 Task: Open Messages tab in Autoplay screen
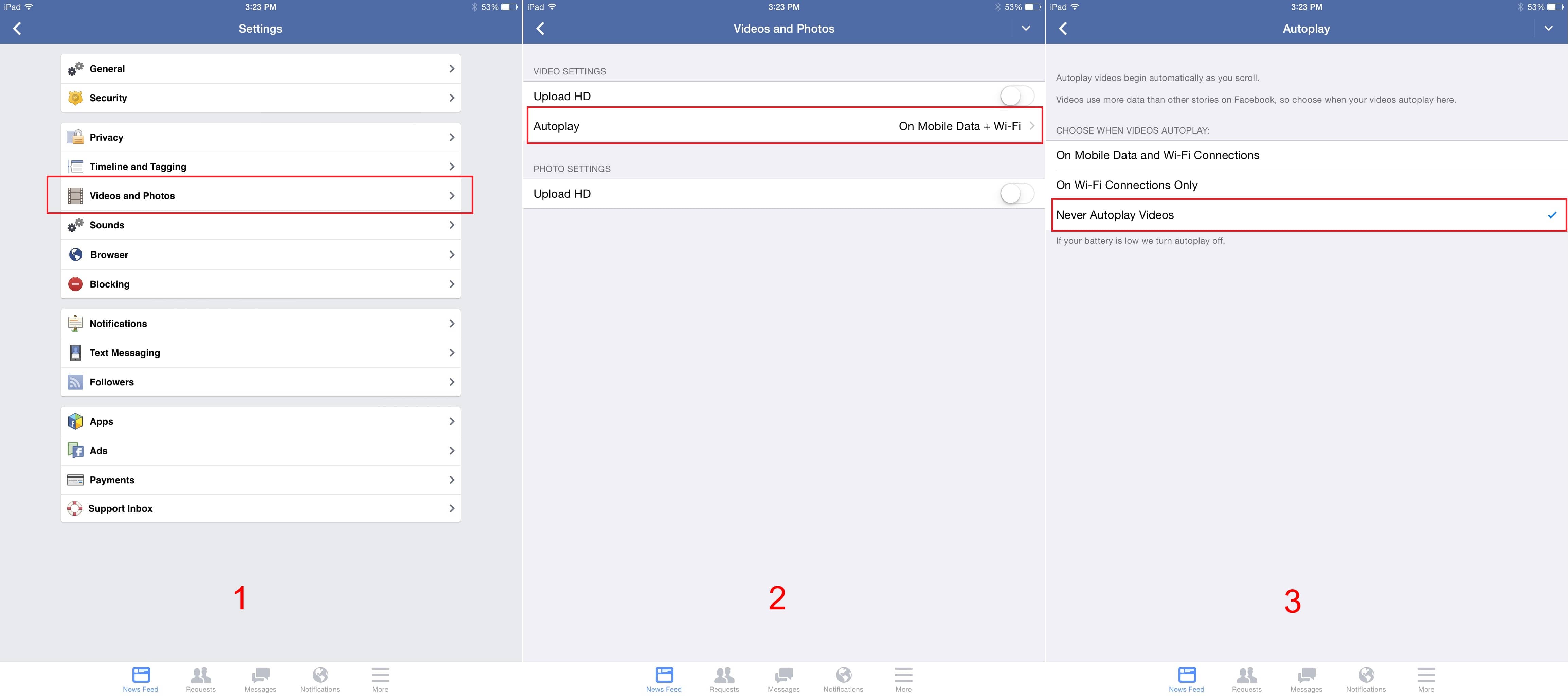click(1306, 679)
